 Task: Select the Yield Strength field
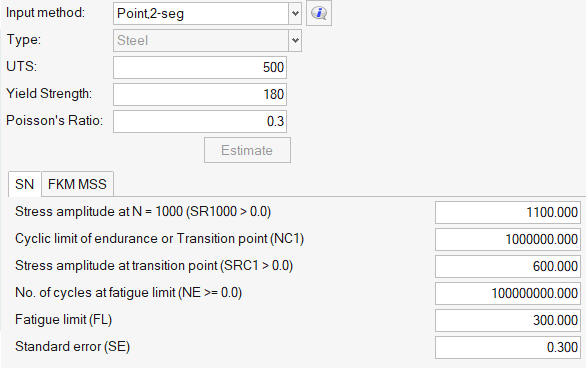[x=200, y=95]
